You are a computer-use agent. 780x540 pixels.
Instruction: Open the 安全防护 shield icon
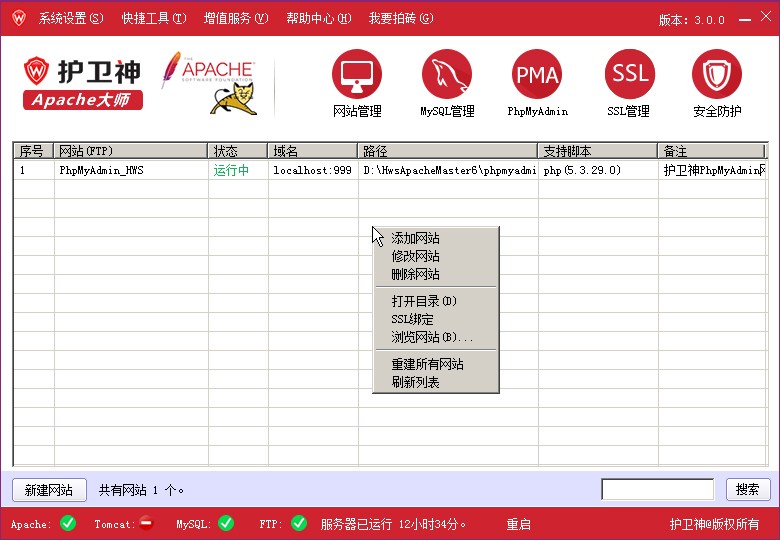click(717, 75)
